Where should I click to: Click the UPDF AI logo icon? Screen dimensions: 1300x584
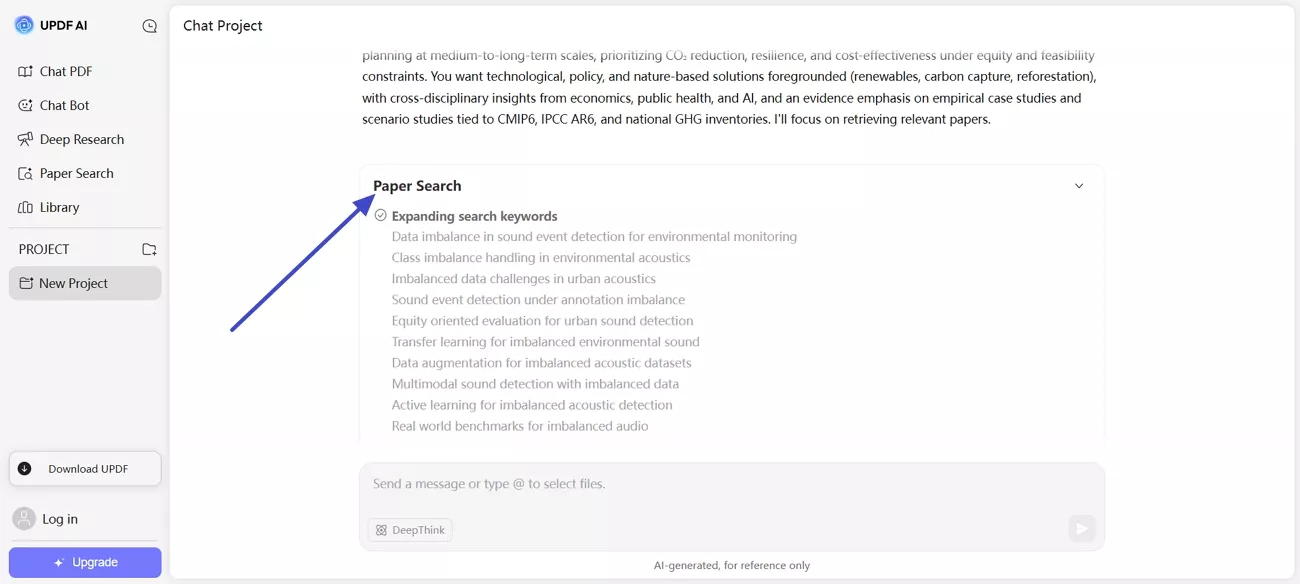[x=24, y=25]
